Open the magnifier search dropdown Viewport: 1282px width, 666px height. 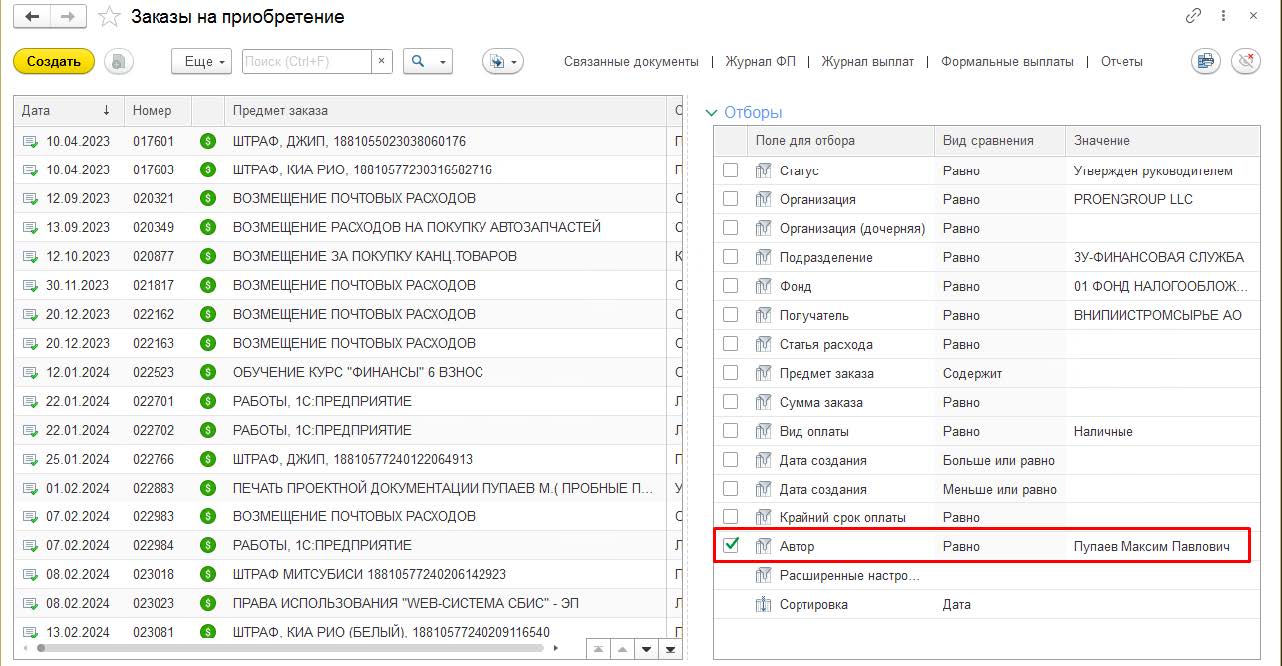click(428, 61)
